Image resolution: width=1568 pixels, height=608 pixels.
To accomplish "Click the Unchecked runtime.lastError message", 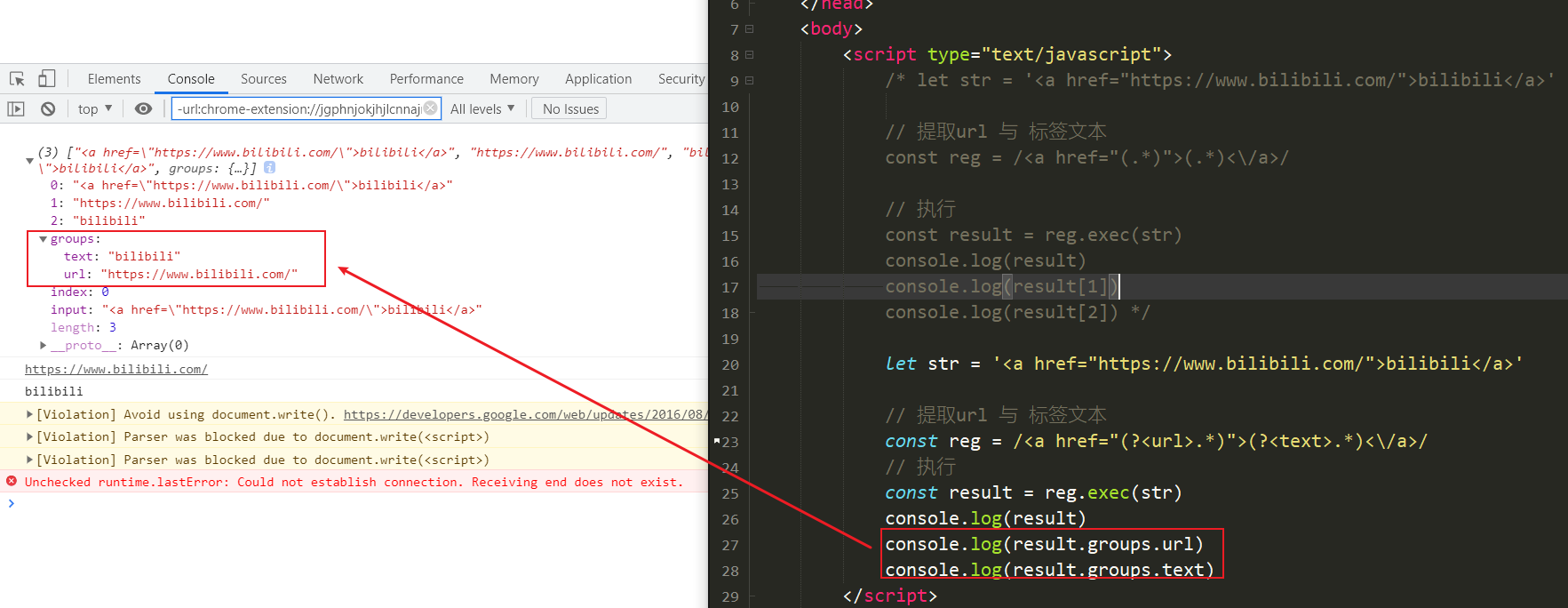I will [354, 482].
